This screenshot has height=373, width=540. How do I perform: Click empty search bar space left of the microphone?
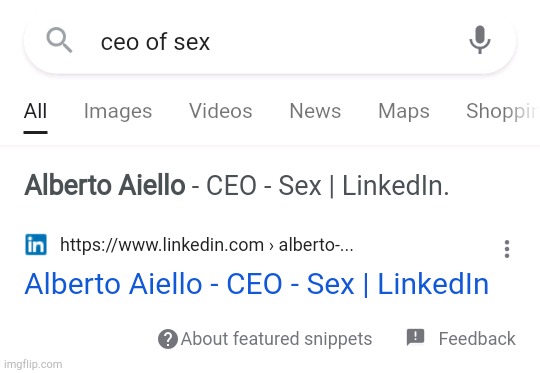(x=338, y=41)
